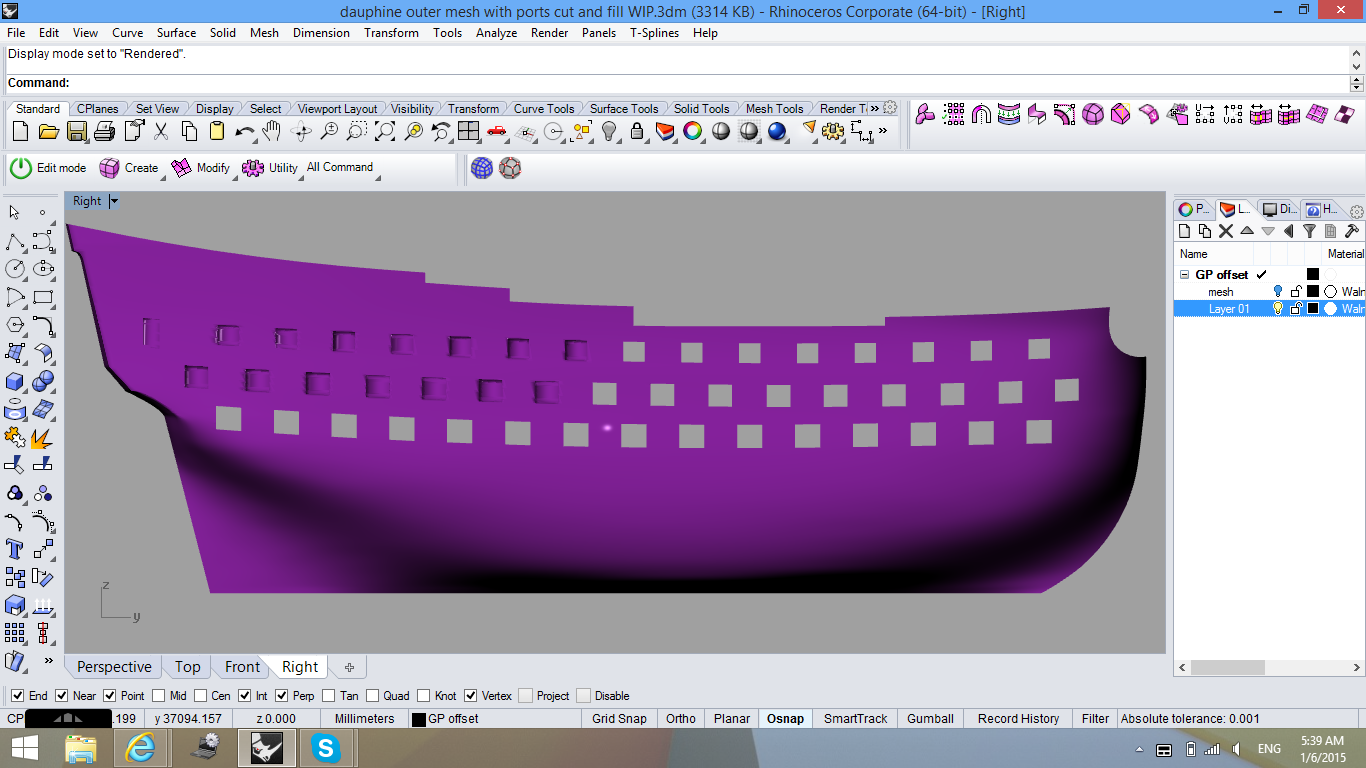This screenshot has width=1366, height=768.
Task: Show more left sidebar tools chevron
Action: (x=50, y=660)
